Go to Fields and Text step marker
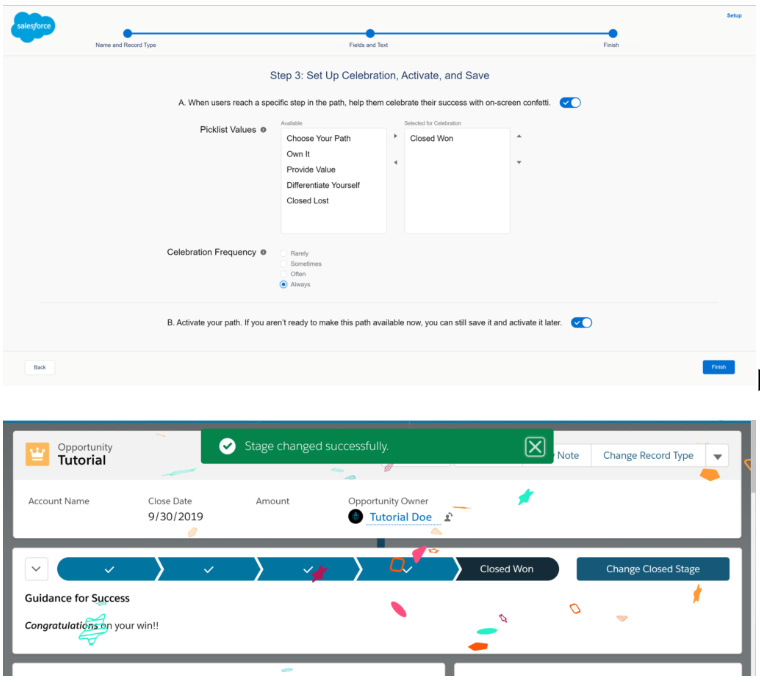This screenshot has width=760, height=685. pyautogui.click(x=370, y=33)
